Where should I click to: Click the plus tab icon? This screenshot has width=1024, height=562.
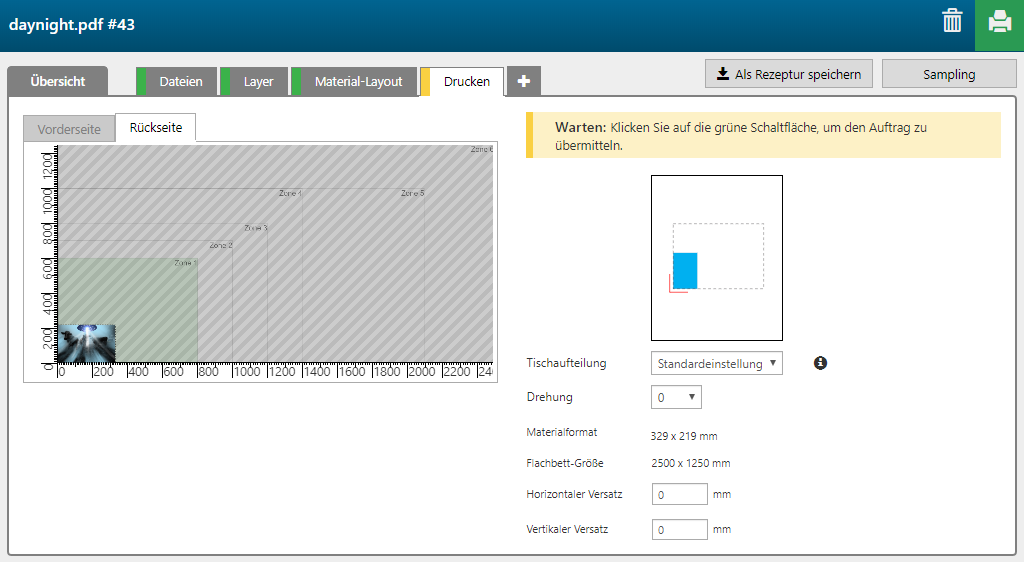coord(523,82)
